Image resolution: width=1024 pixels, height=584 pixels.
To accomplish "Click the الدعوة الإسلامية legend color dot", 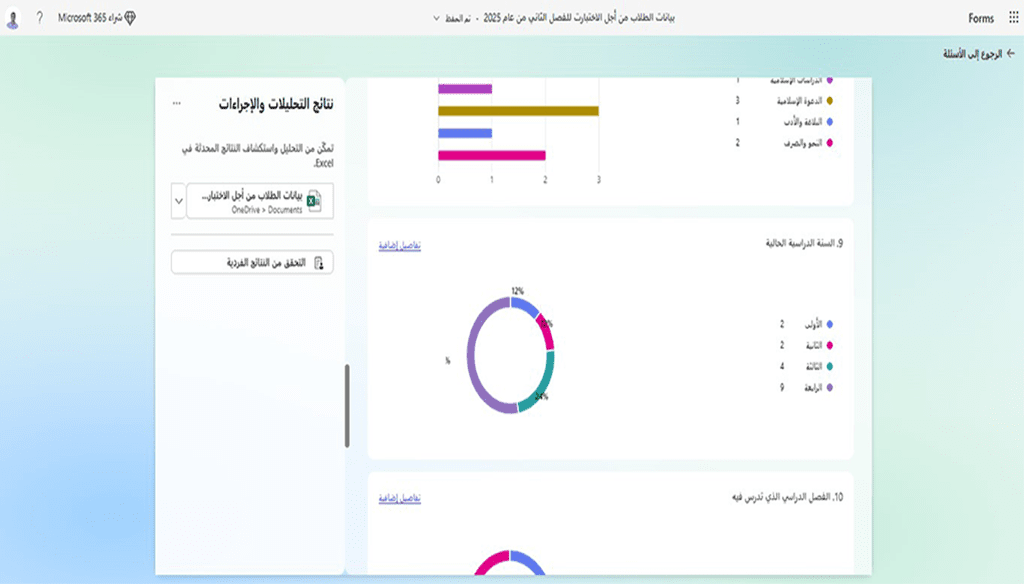I will click(829, 101).
